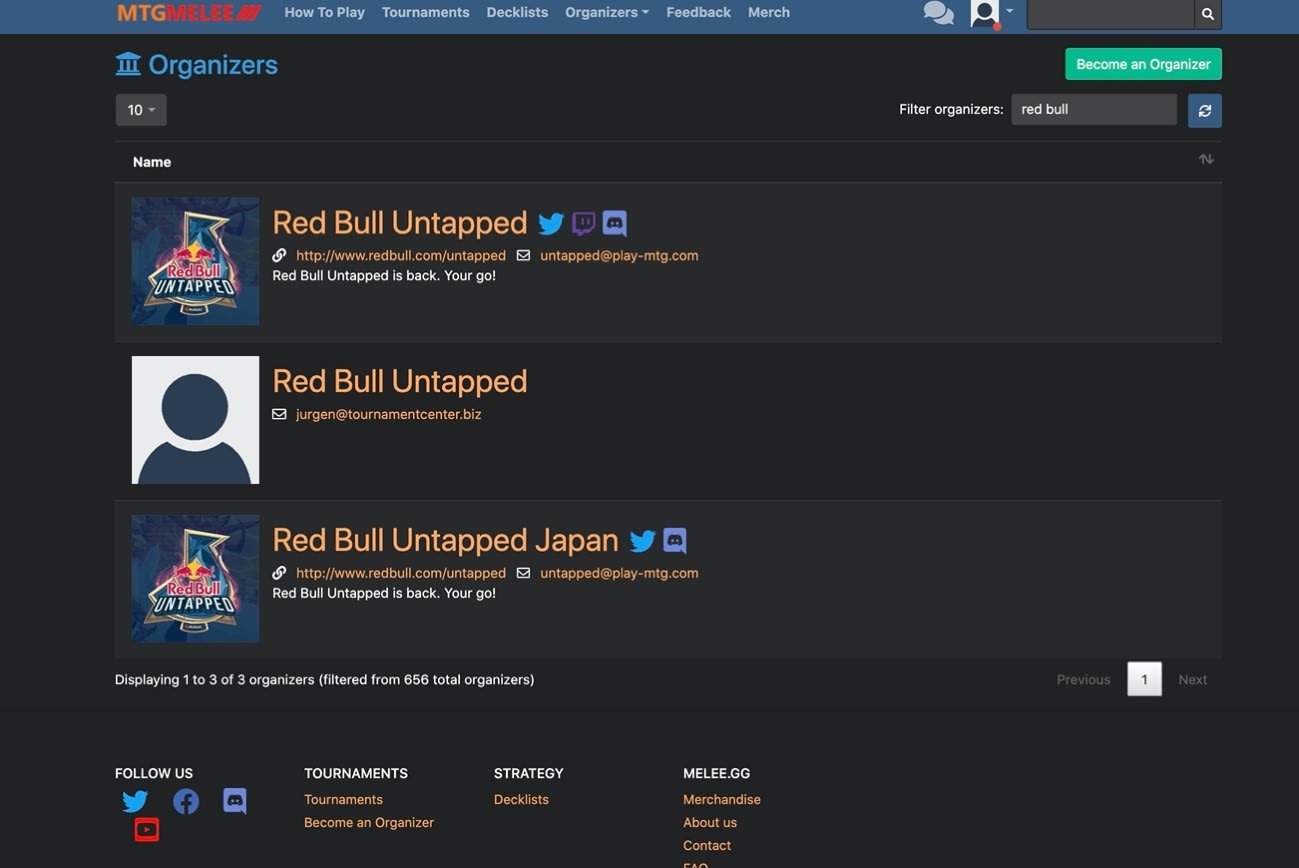Select pagination page 1
This screenshot has height=868, width=1299.
click(1145, 680)
